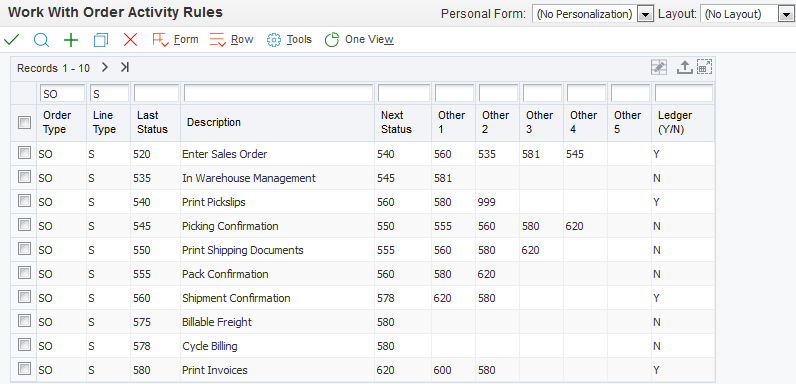The height and width of the screenshot is (384, 796).
Task: Check the Print Shipping Documents row checkbox
Action: coord(24,249)
